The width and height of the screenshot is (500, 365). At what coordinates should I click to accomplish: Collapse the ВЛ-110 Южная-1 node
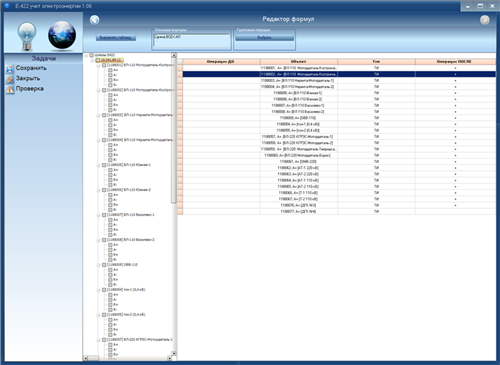pos(99,165)
